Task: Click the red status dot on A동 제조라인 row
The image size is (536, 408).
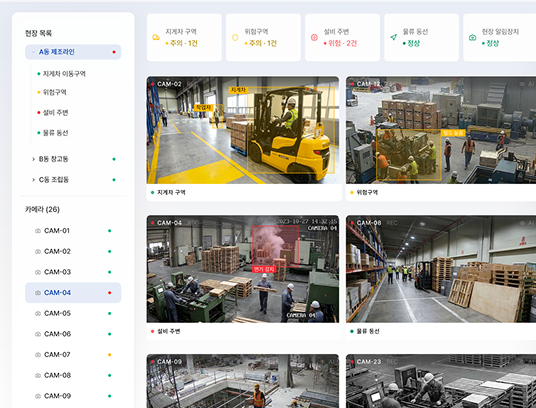Action: point(114,52)
